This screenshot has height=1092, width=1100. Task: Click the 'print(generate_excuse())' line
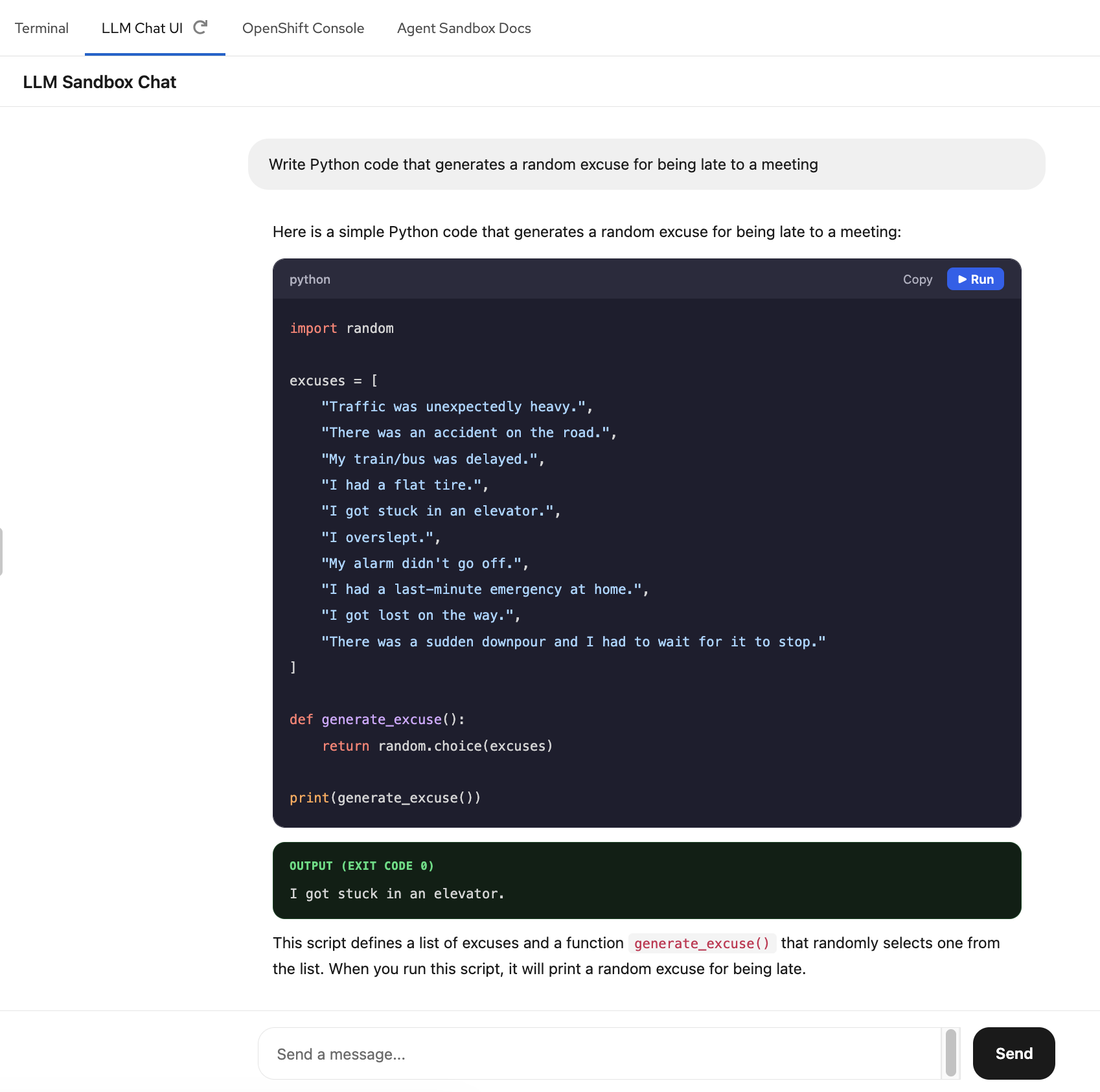(385, 798)
